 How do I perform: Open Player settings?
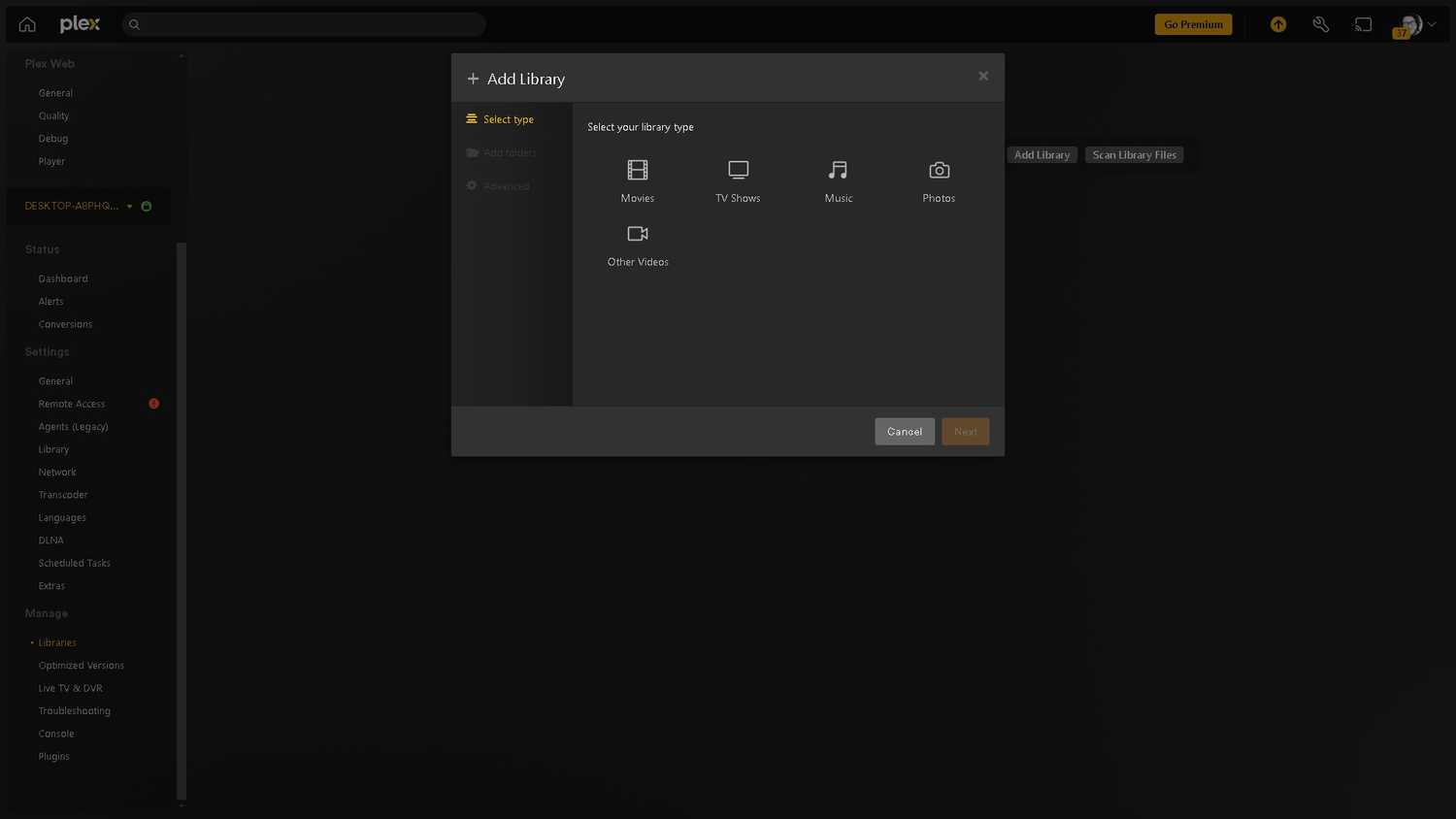click(51, 161)
